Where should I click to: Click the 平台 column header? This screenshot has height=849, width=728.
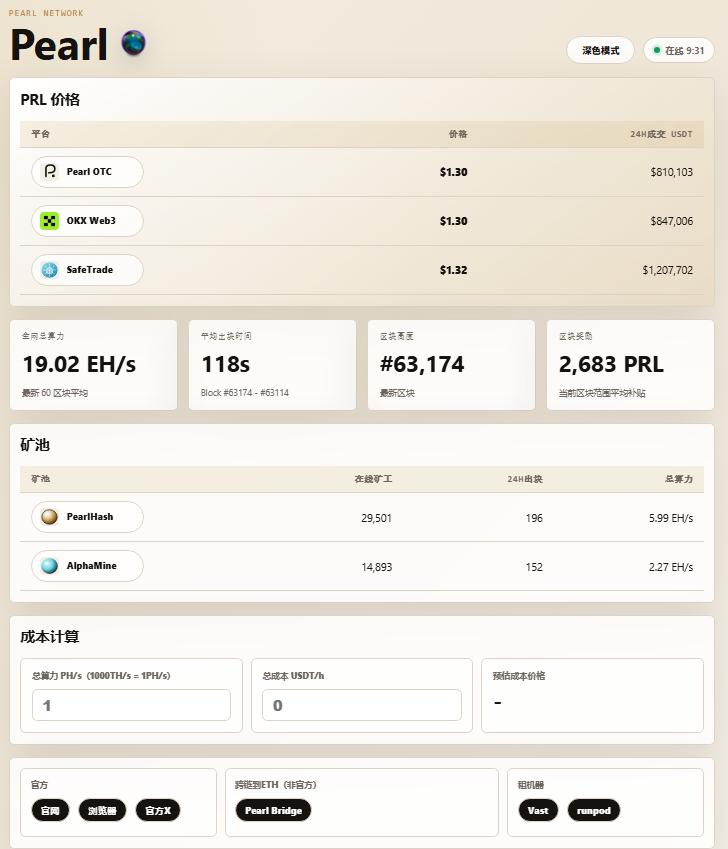(41, 134)
